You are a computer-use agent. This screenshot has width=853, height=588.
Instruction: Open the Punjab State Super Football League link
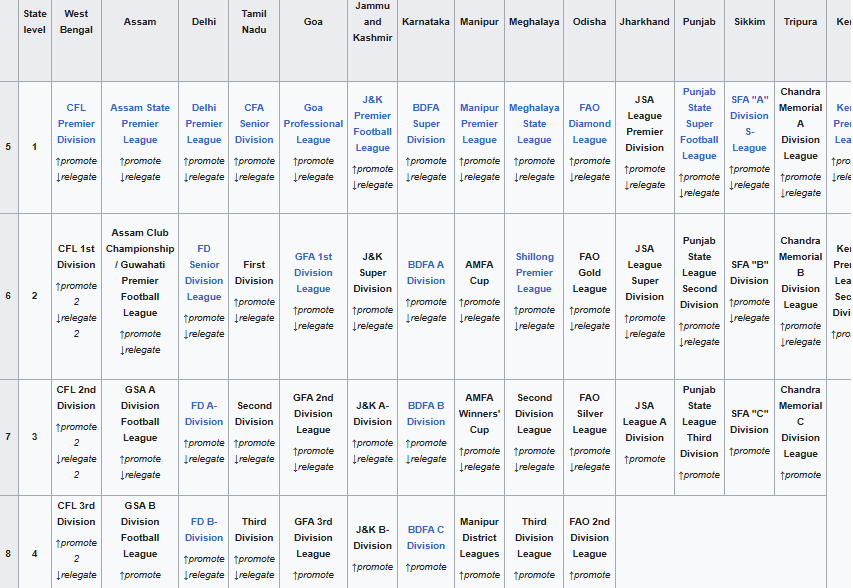[699, 123]
